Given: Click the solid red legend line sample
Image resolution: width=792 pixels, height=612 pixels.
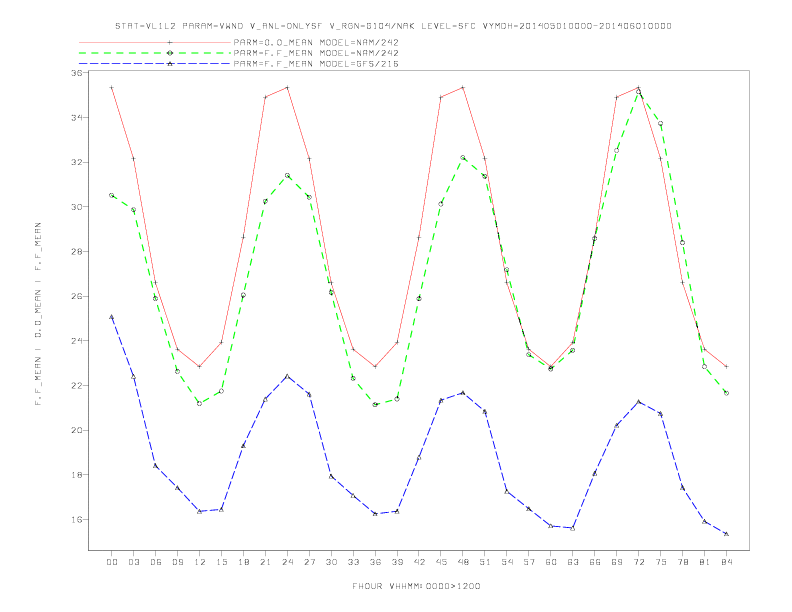Looking at the screenshot, I should pyautogui.click(x=155, y=42).
